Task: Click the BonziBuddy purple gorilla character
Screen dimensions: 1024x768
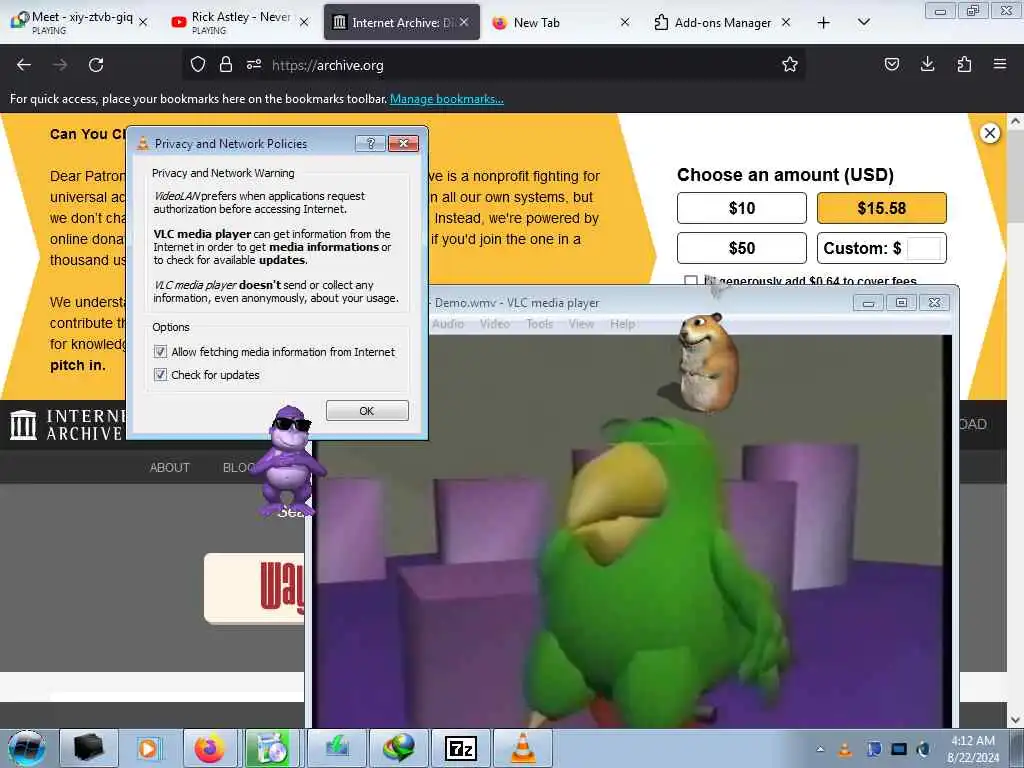Action: tap(288, 461)
